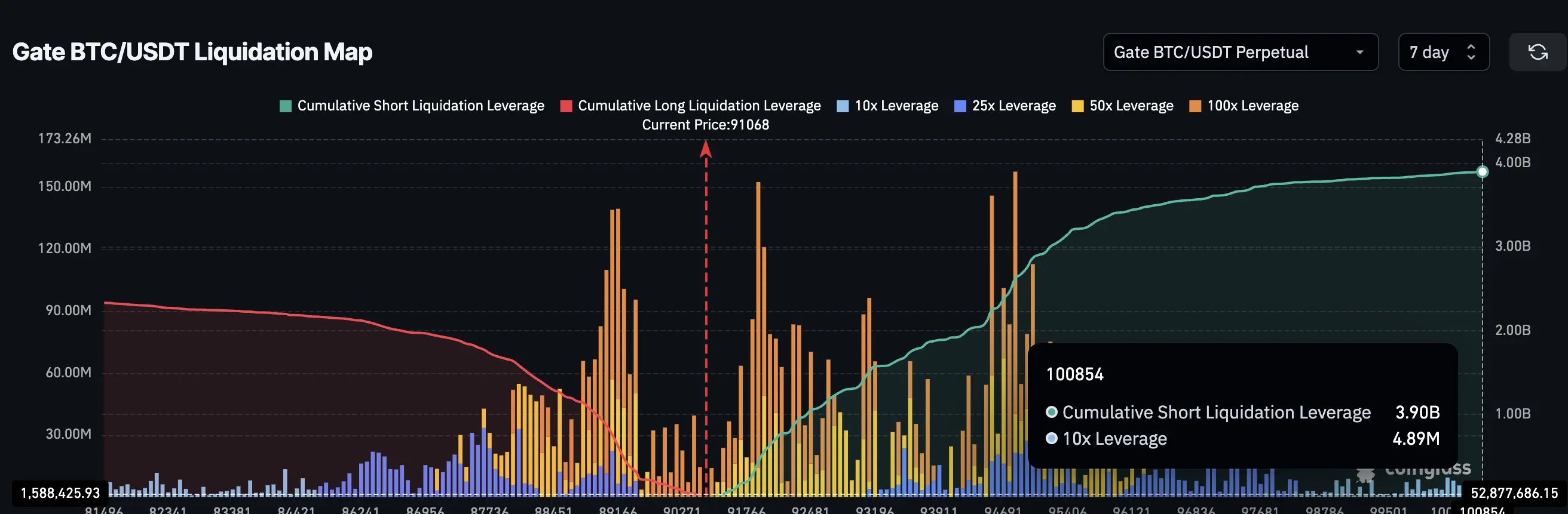Image resolution: width=1568 pixels, height=514 pixels.
Task: Click the light blue 10x Leverage legend swatch
Action: click(x=843, y=106)
